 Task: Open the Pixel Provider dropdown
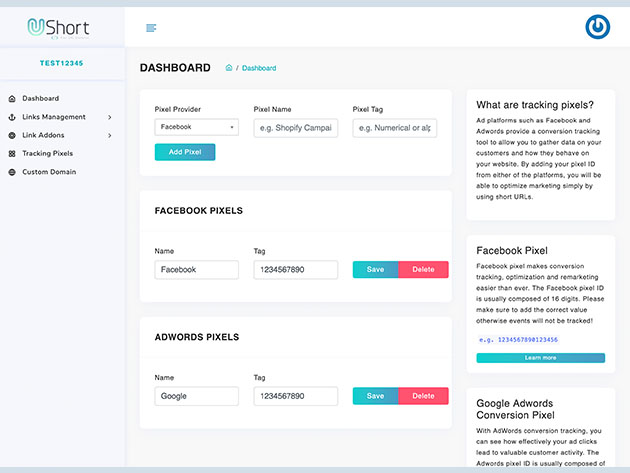196,127
